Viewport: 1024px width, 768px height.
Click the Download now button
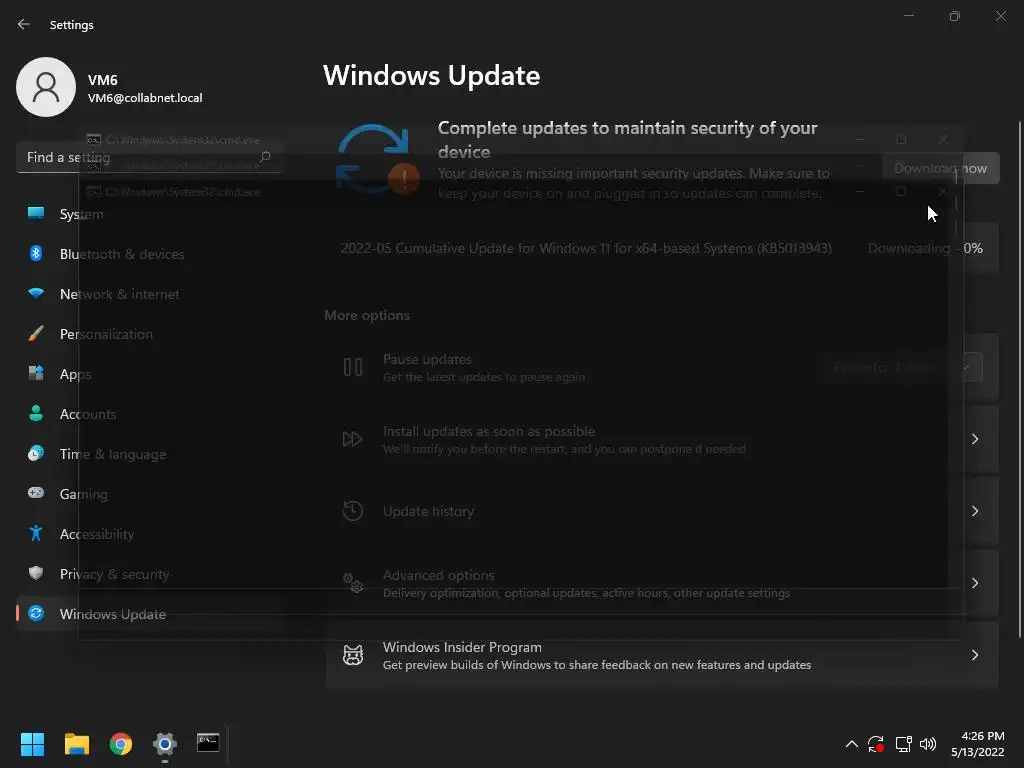coord(940,168)
